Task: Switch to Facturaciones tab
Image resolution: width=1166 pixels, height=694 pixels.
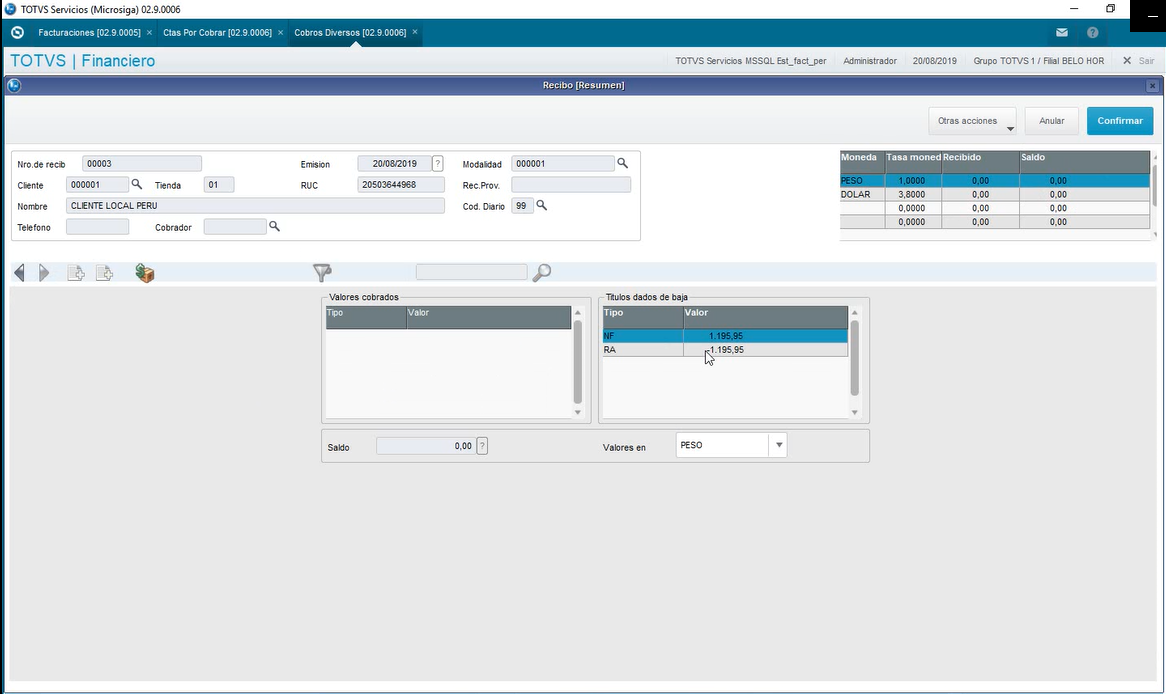Action: [x=89, y=33]
